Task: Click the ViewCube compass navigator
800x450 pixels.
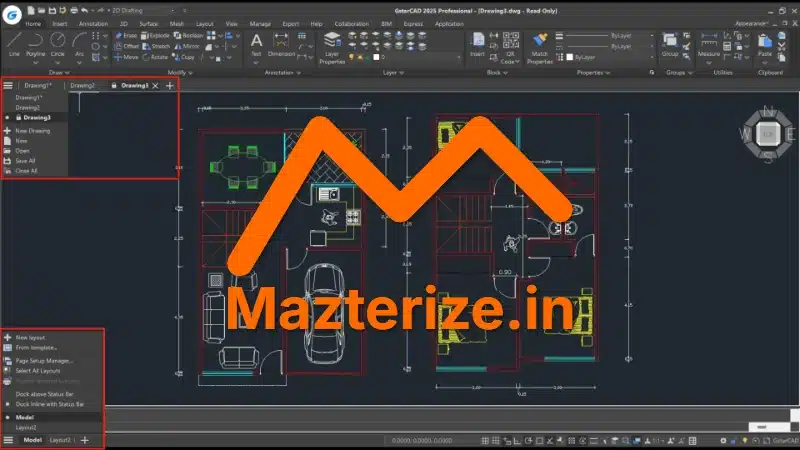Action: 768,134
